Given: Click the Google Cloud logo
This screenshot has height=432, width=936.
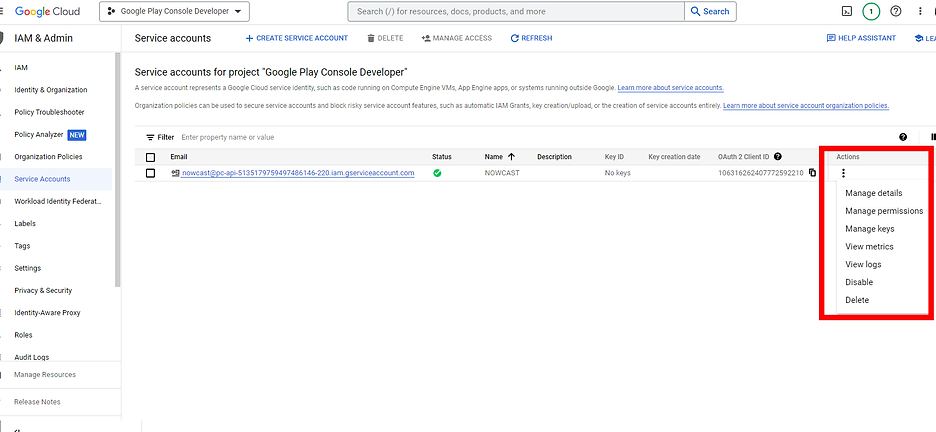Looking at the screenshot, I should pyautogui.click(x=47, y=11).
